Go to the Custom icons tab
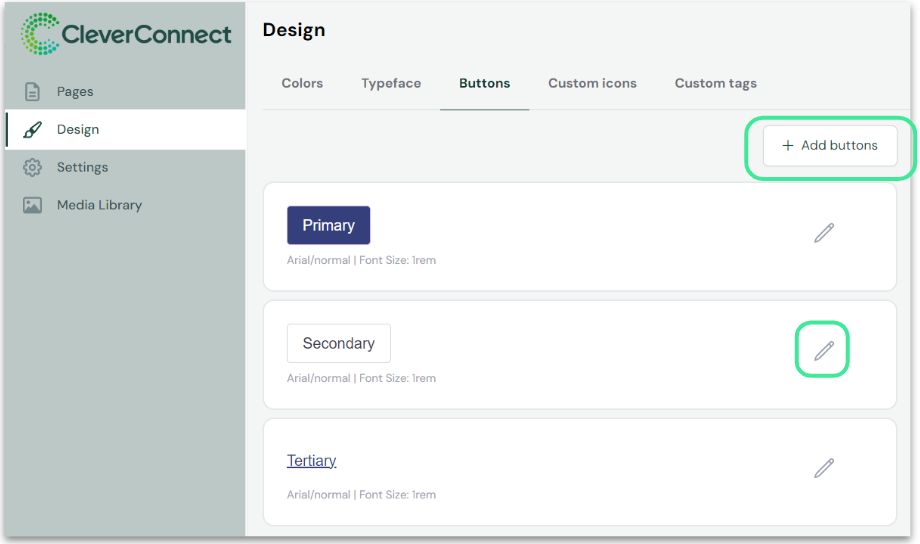This screenshot has width=920, height=544. [592, 83]
